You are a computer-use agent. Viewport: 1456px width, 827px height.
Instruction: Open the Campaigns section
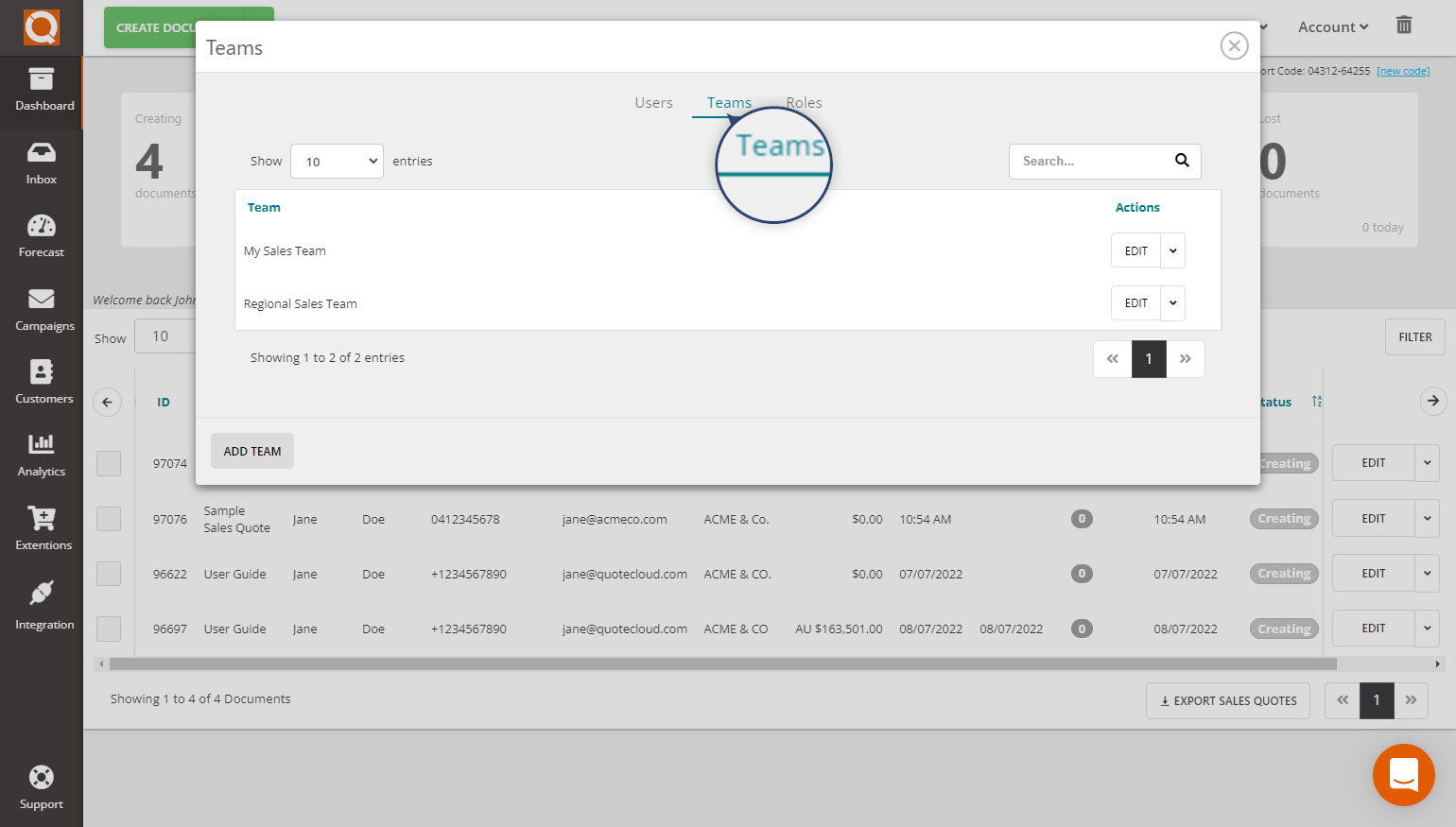41,310
